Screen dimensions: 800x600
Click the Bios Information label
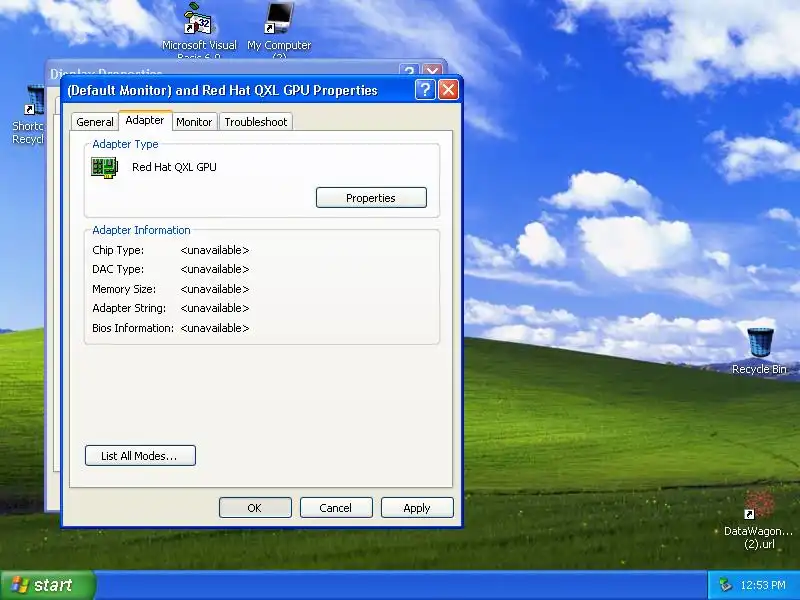(133, 328)
